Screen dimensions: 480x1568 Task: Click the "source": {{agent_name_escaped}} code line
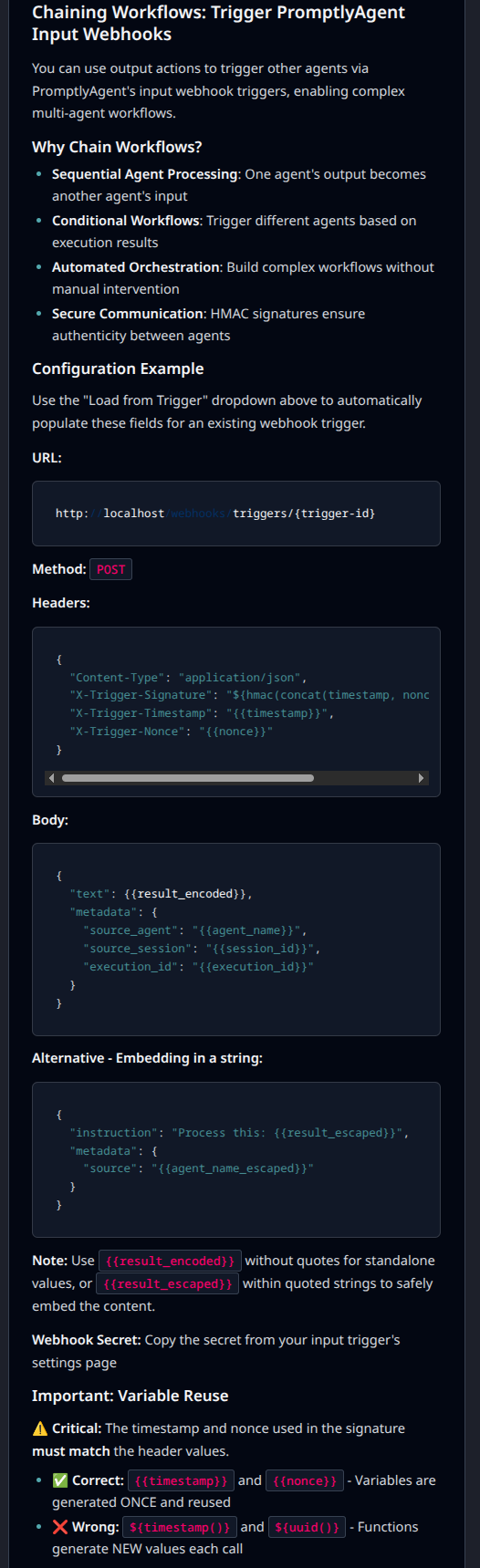pos(198,1168)
